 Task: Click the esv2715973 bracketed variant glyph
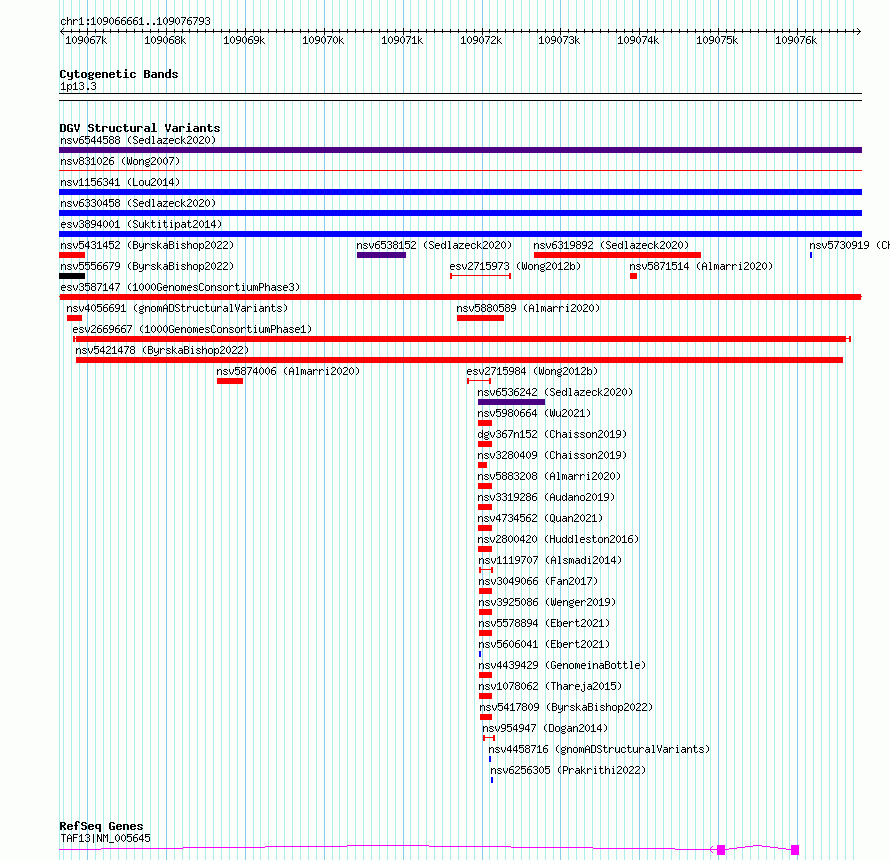click(480, 276)
